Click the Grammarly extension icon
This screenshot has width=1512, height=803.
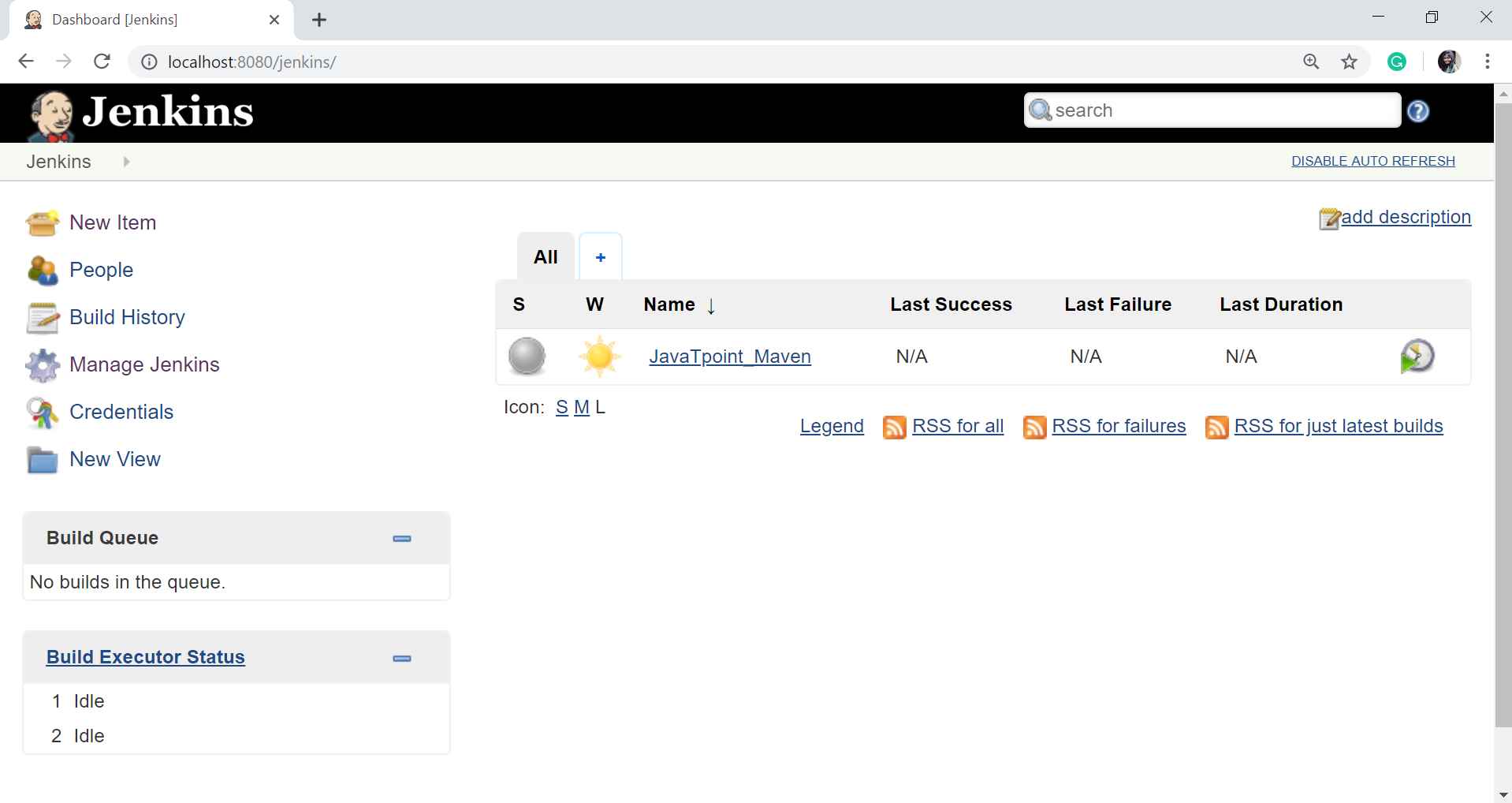tap(1397, 62)
